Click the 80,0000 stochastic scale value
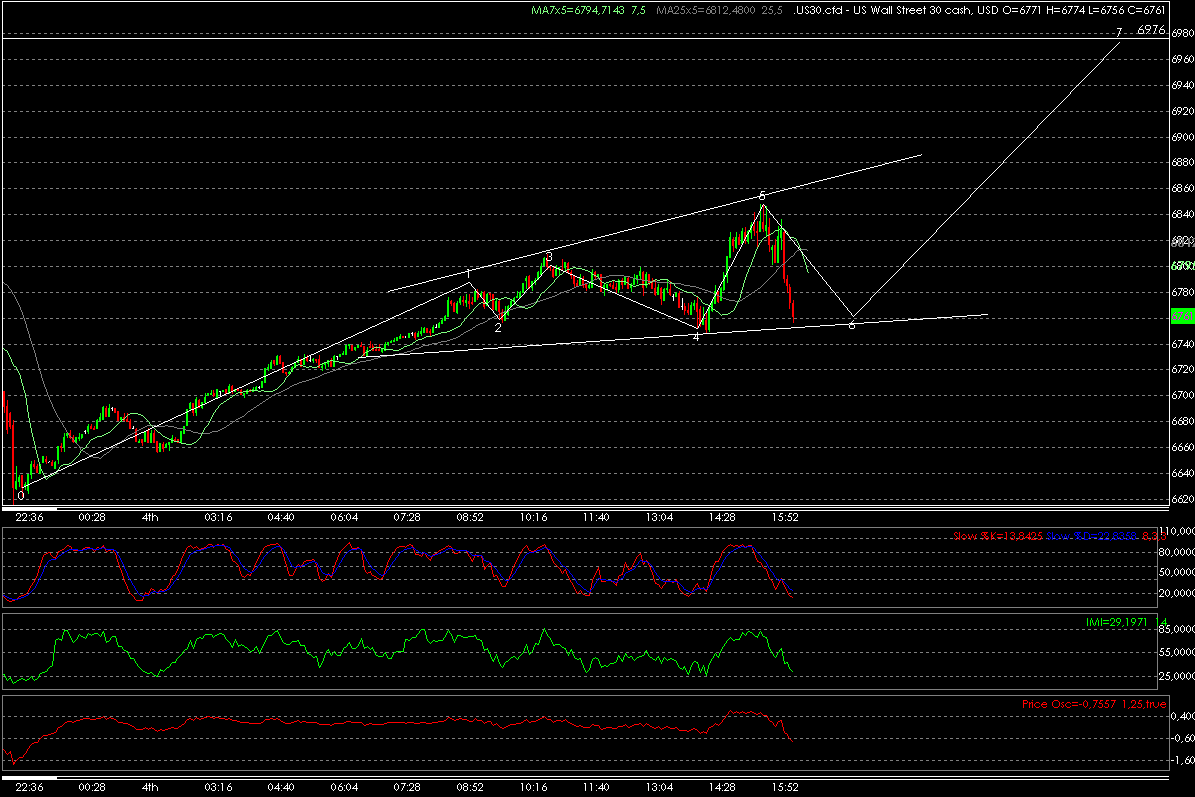This screenshot has height=797, width=1195. tap(1179, 552)
